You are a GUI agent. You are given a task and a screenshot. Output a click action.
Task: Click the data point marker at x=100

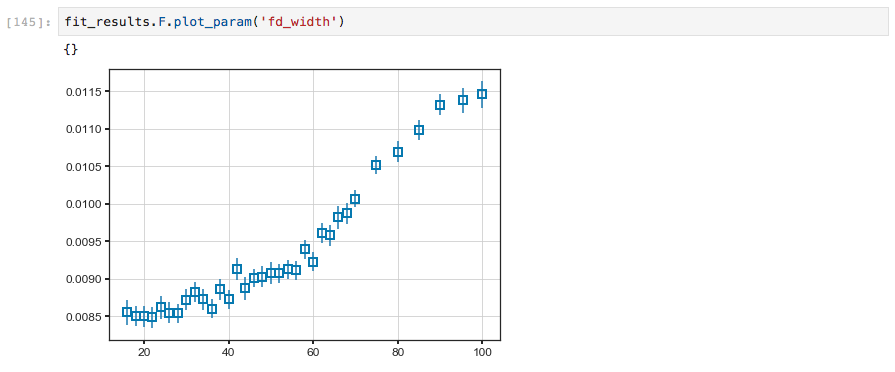tap(482, 94)
